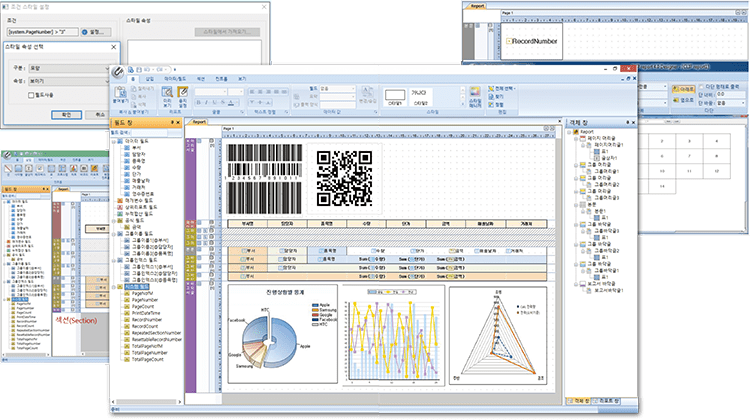Click the save icon in quick access toolbar
750x420 pixels.
pos(139,70)
